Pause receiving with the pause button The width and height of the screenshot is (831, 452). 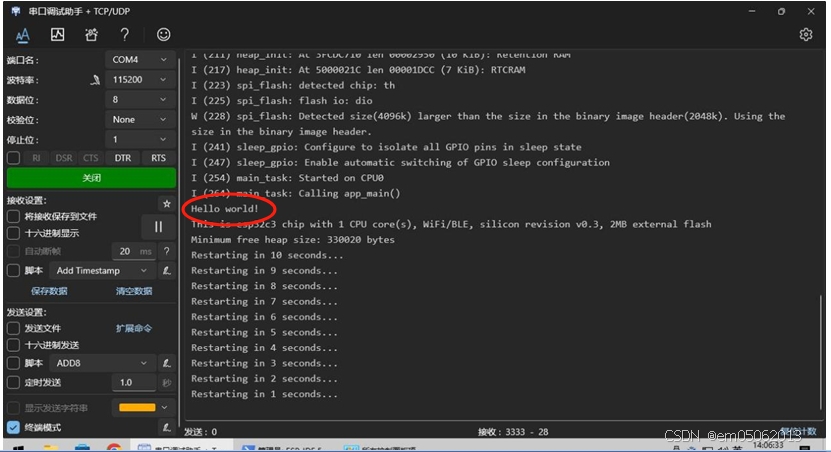[x=158, y=227]
